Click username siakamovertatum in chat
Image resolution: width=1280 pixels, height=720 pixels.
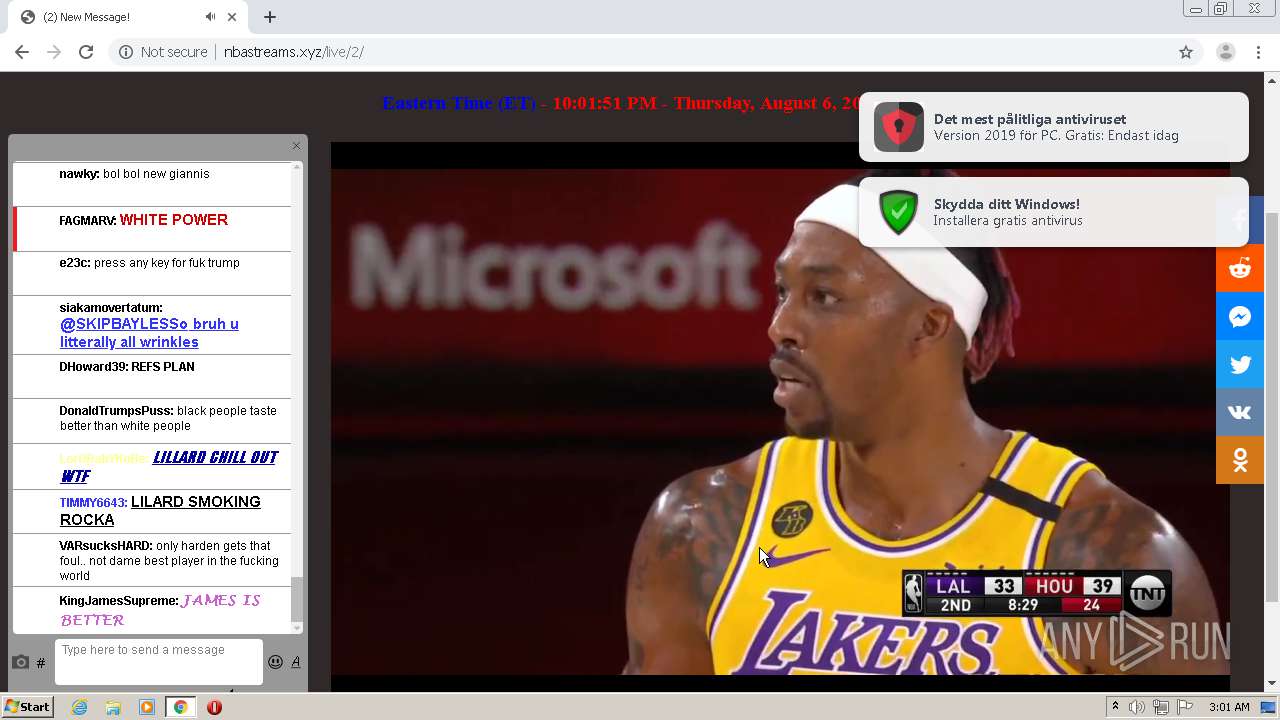(x=110, y=308)
